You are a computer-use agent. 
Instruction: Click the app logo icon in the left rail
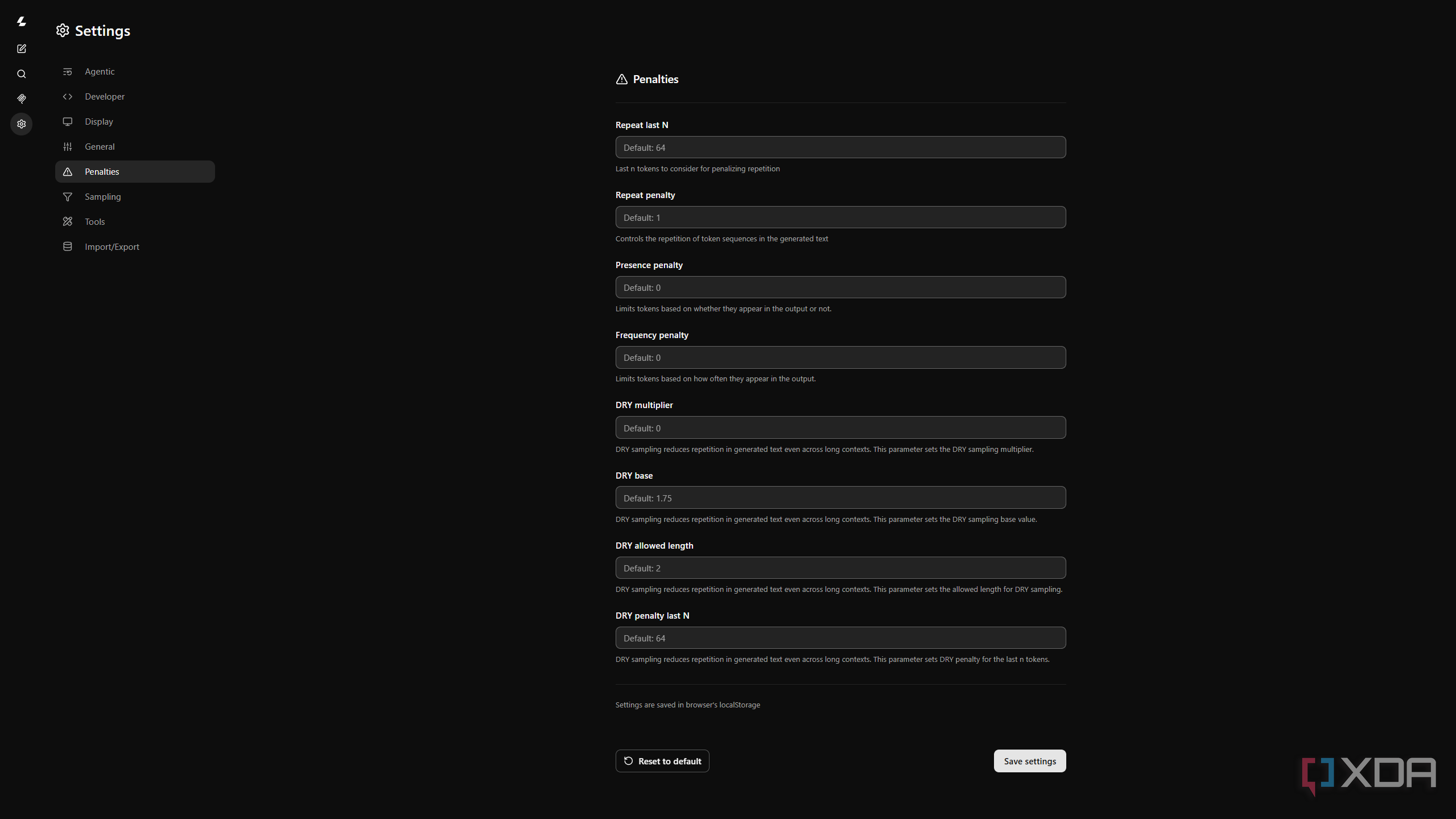[x=22, y=22]
